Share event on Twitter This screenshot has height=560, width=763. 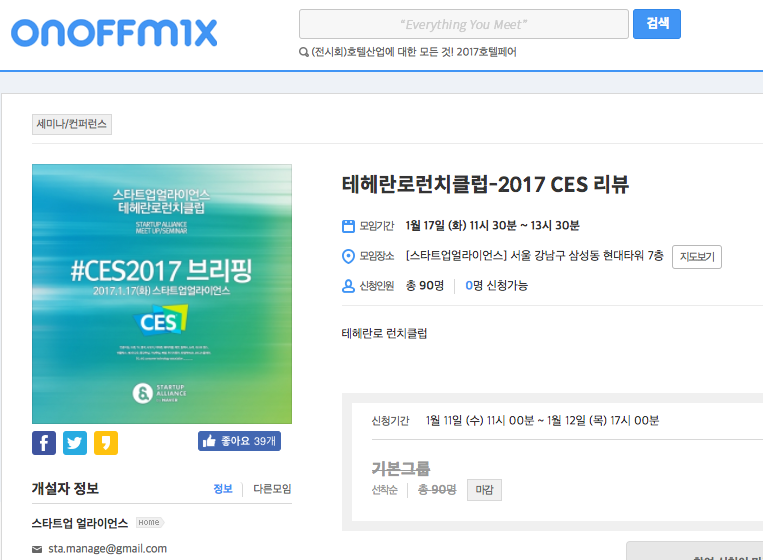(x=75, y=442)
